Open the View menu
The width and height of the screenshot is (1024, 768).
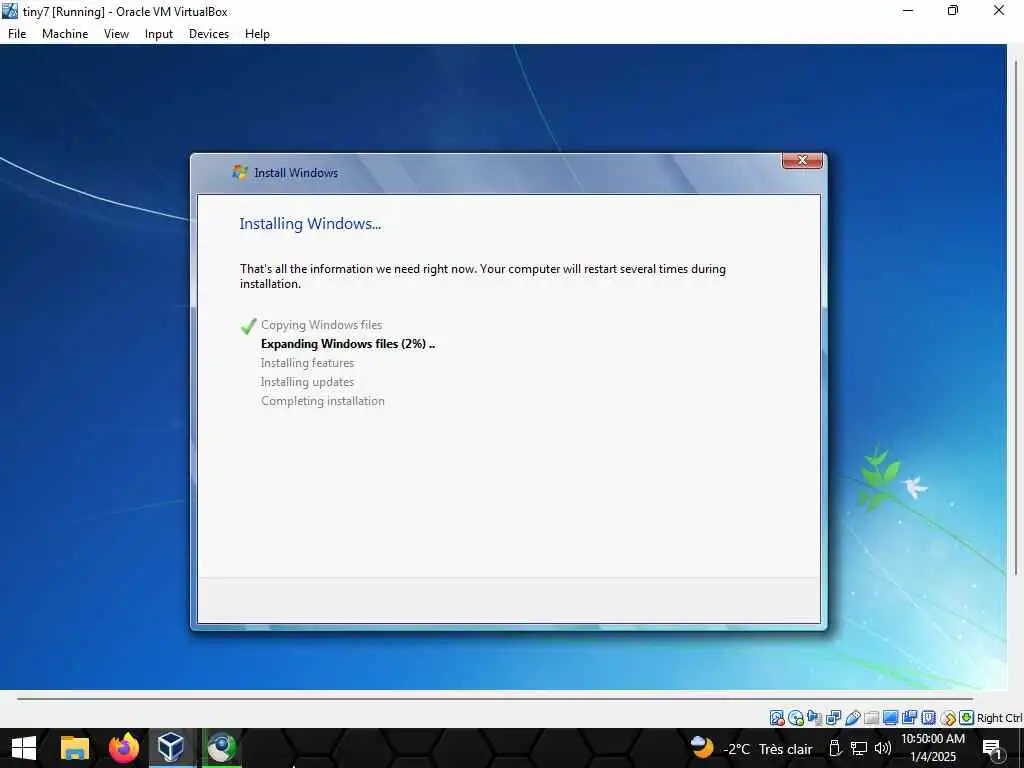coord(116,34)
